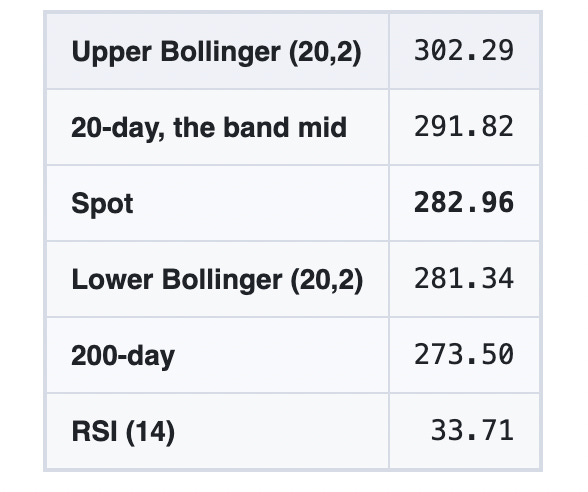Image resolution: width=588 pixels, height=492 pixels.
Task: Select the 302.29 value cell
Action: tap(464, 51)
